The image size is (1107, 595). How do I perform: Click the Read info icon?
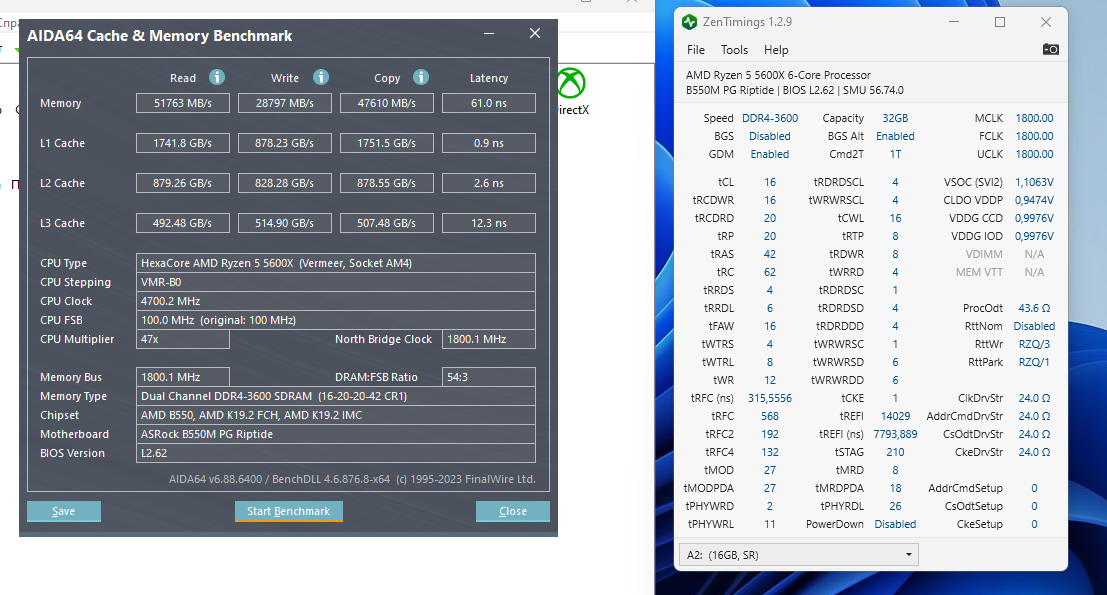tap(217, 77)
